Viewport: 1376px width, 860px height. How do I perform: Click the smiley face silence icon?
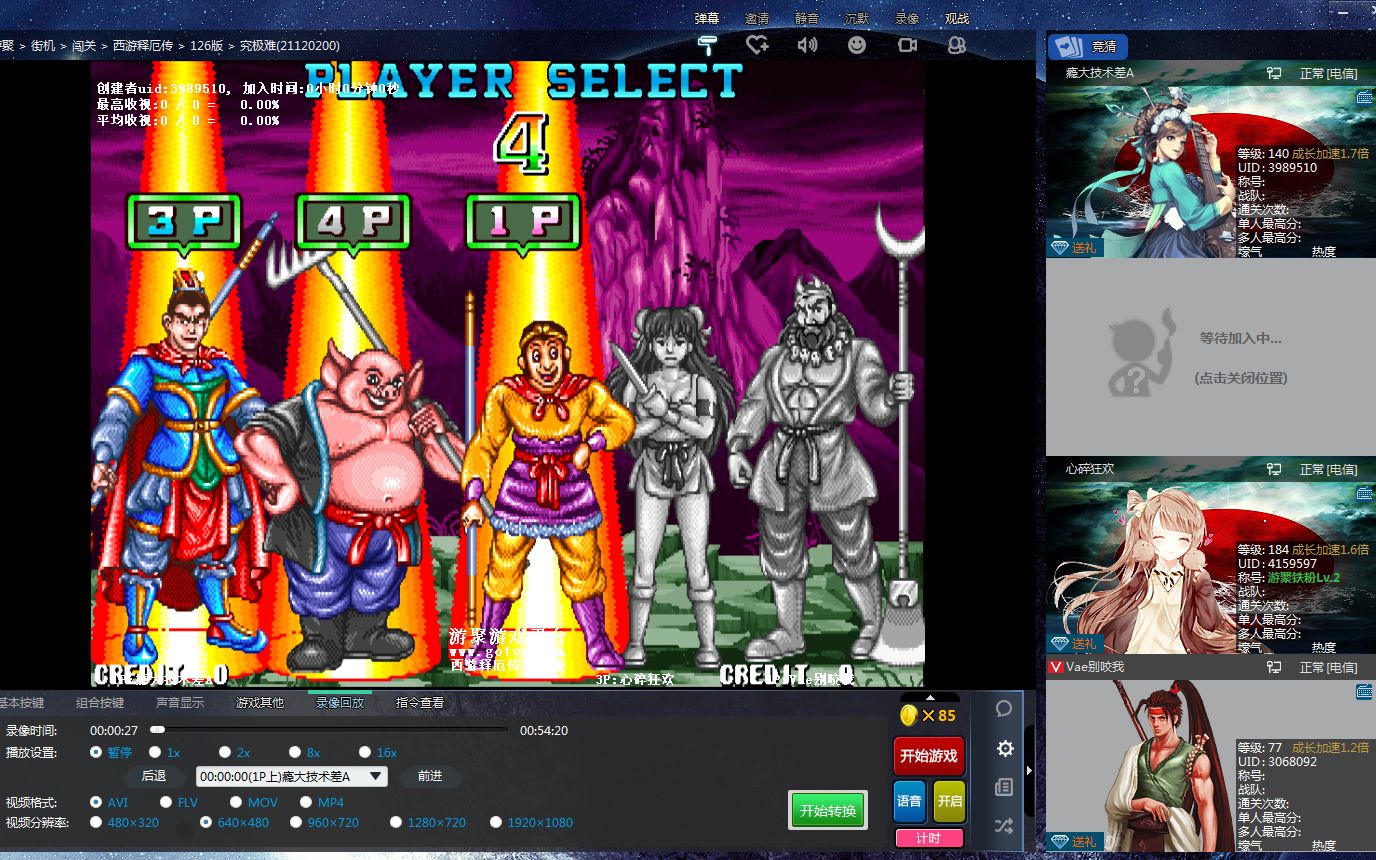pyautogui.click(x=857, y=44)
